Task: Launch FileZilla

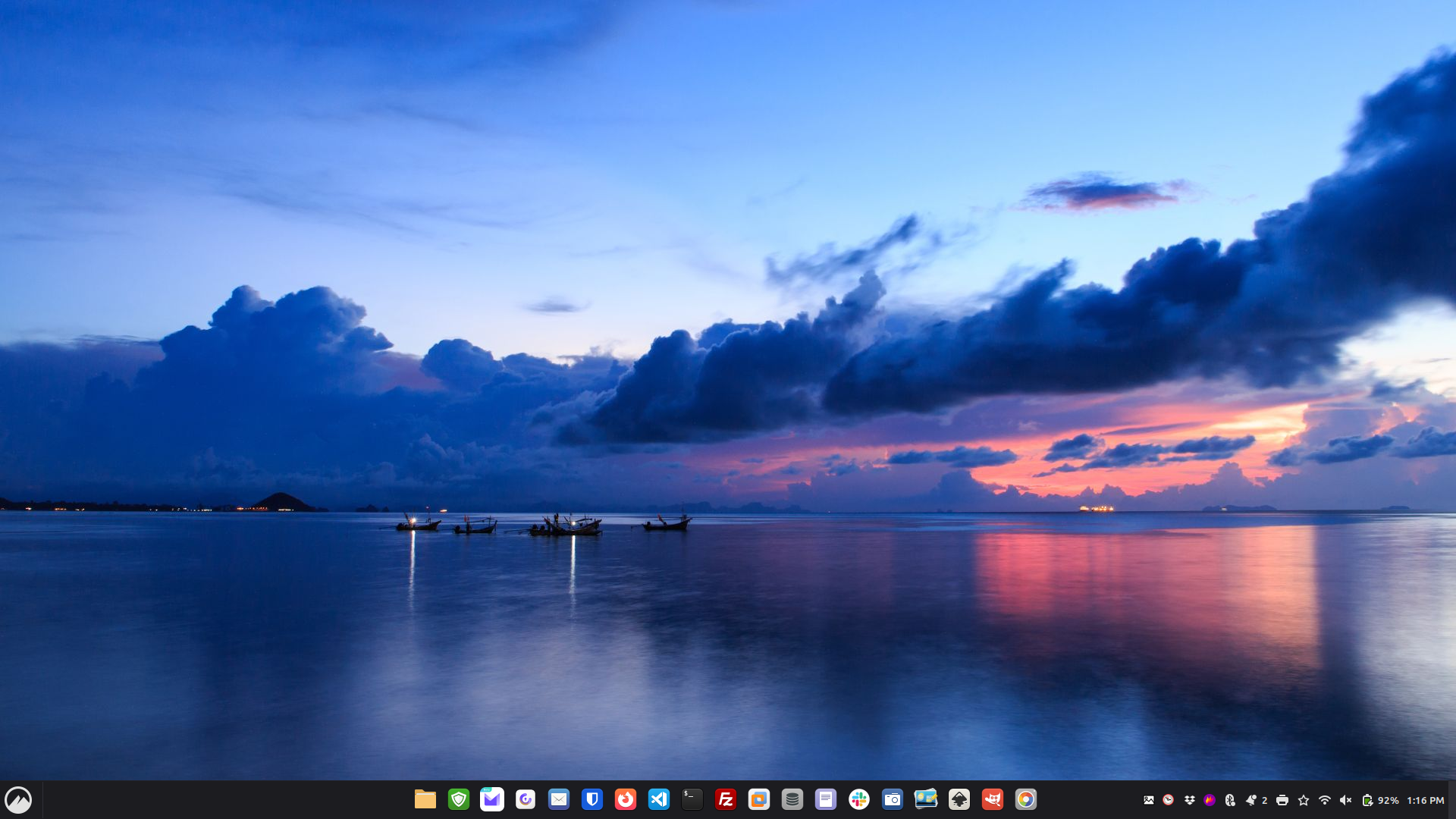Action: (725, 799)
